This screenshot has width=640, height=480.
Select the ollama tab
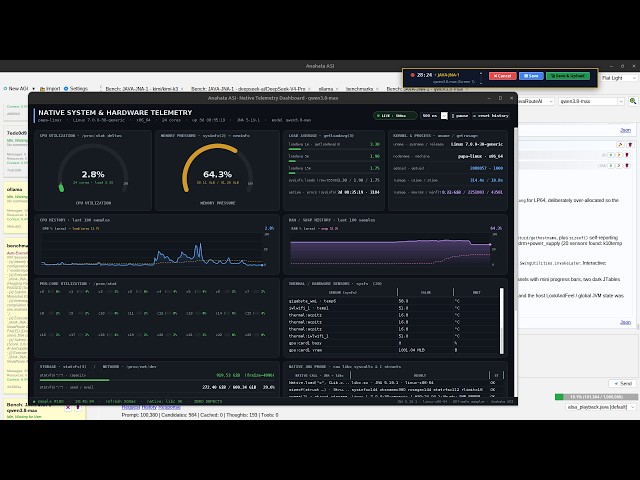click(326, 89)
